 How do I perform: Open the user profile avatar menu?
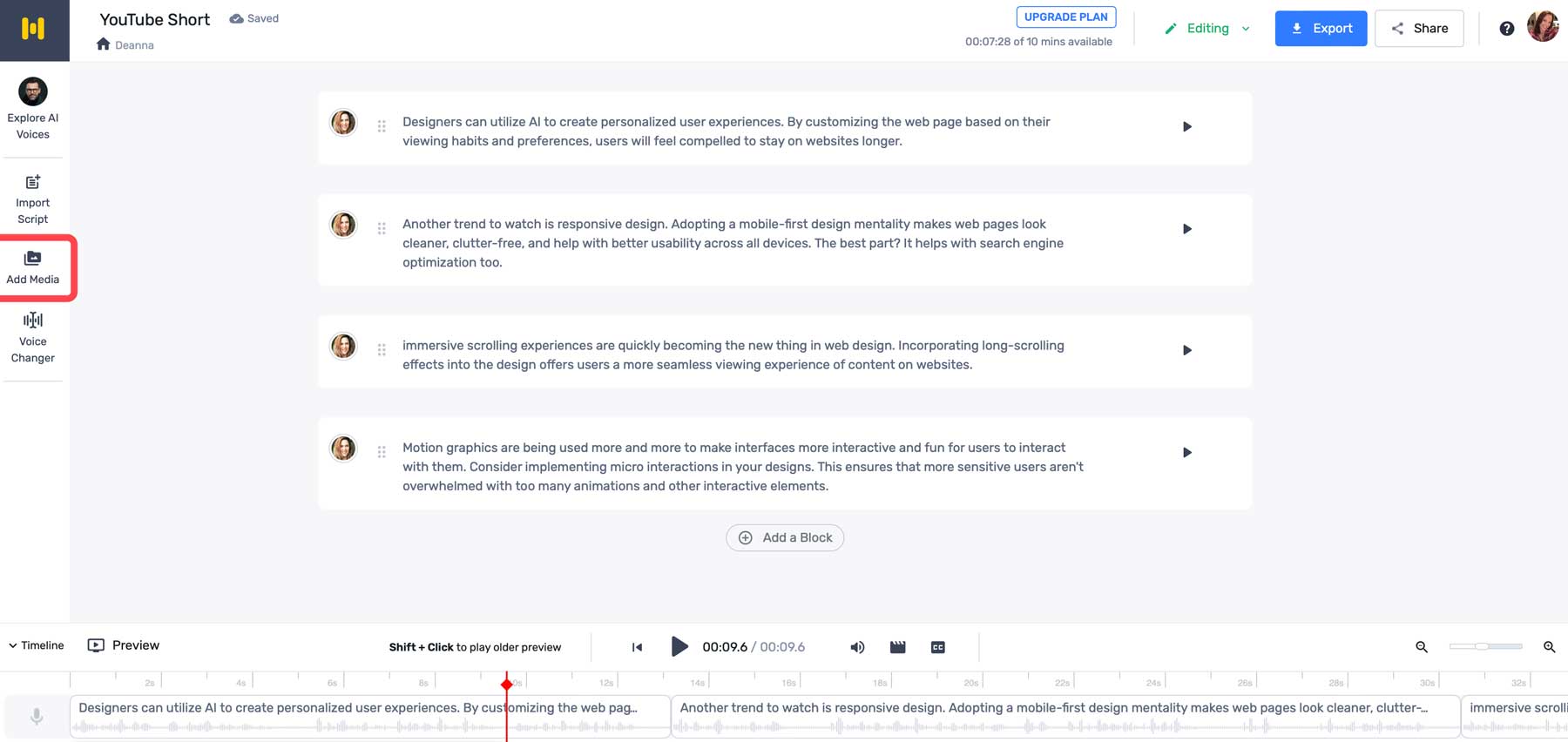1543,27
